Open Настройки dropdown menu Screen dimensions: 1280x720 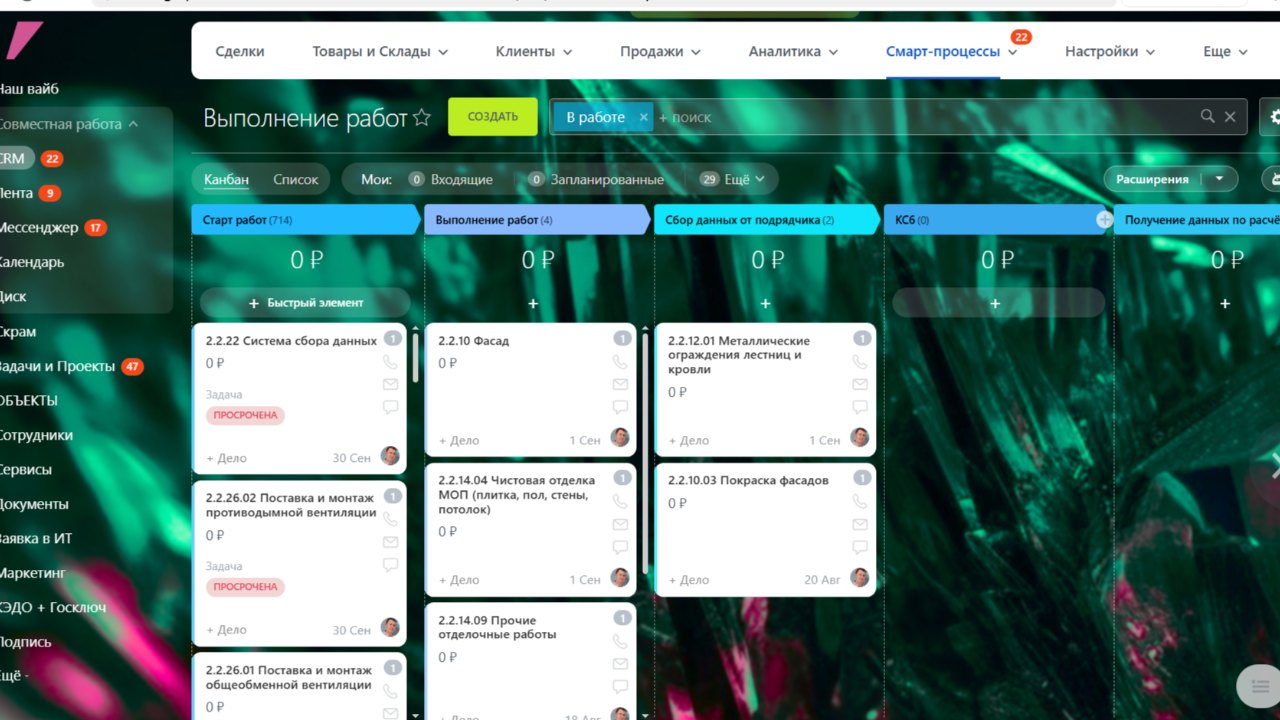click(x=1110, y=51)
